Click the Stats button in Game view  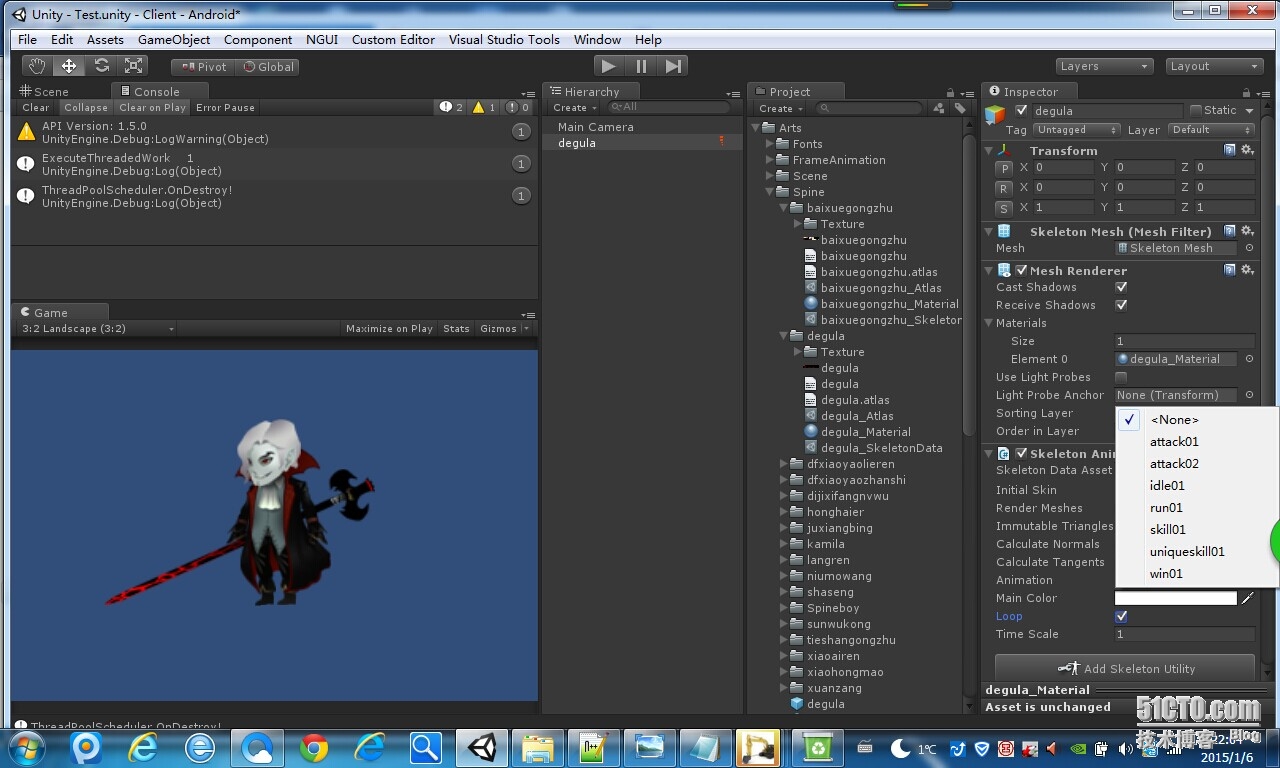tap(456, 328)
